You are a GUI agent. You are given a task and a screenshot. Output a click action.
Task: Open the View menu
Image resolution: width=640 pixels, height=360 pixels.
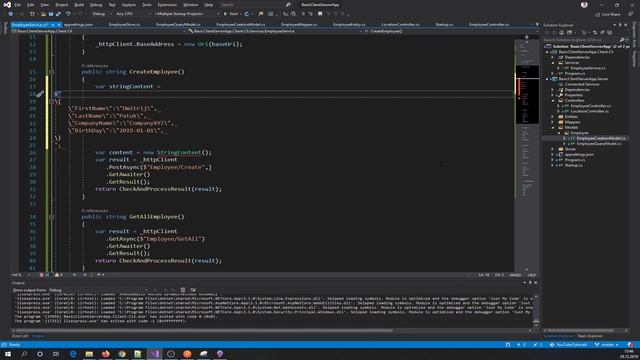click(45, 5)
